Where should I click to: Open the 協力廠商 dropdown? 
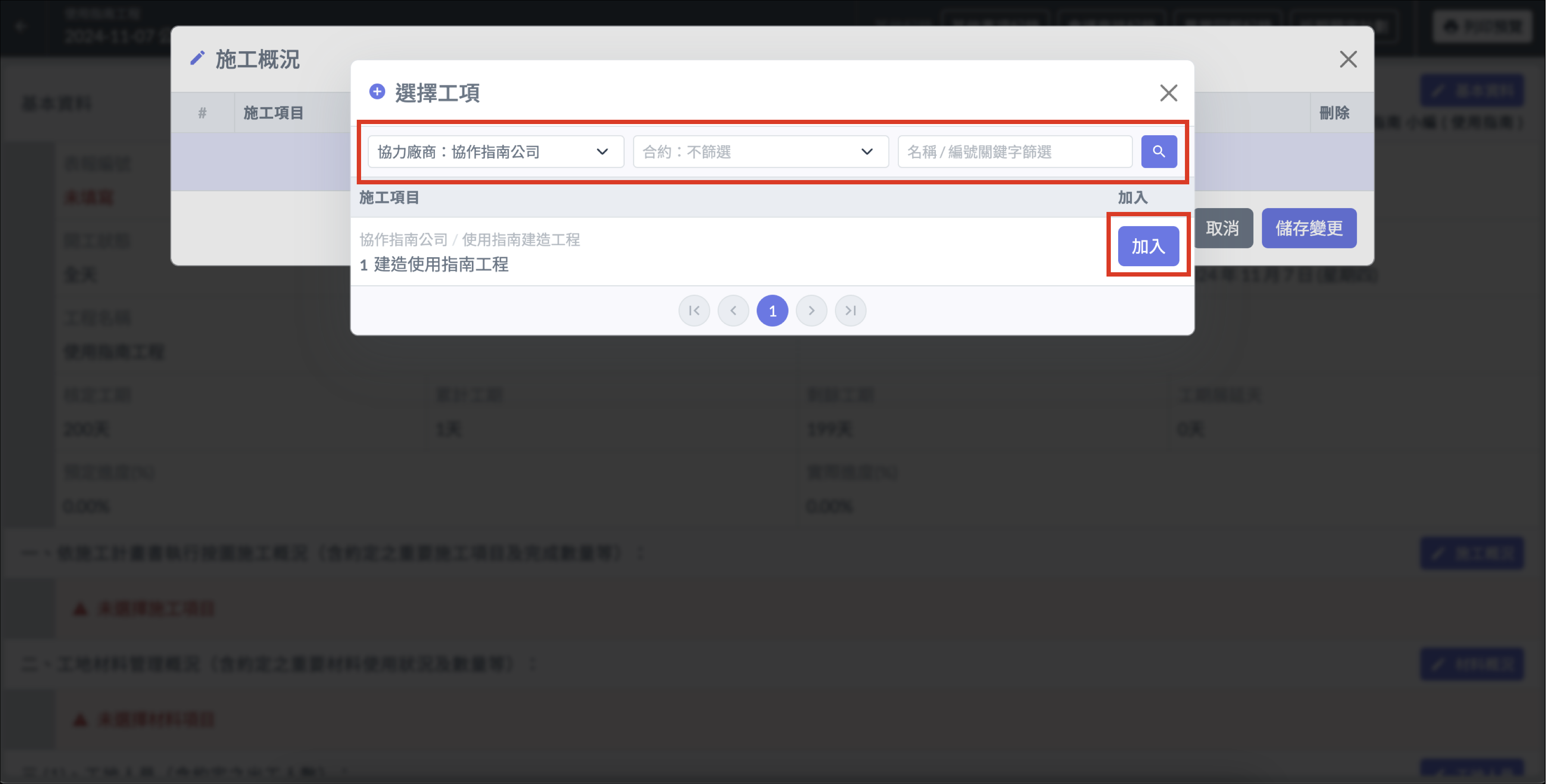point(495,152)
